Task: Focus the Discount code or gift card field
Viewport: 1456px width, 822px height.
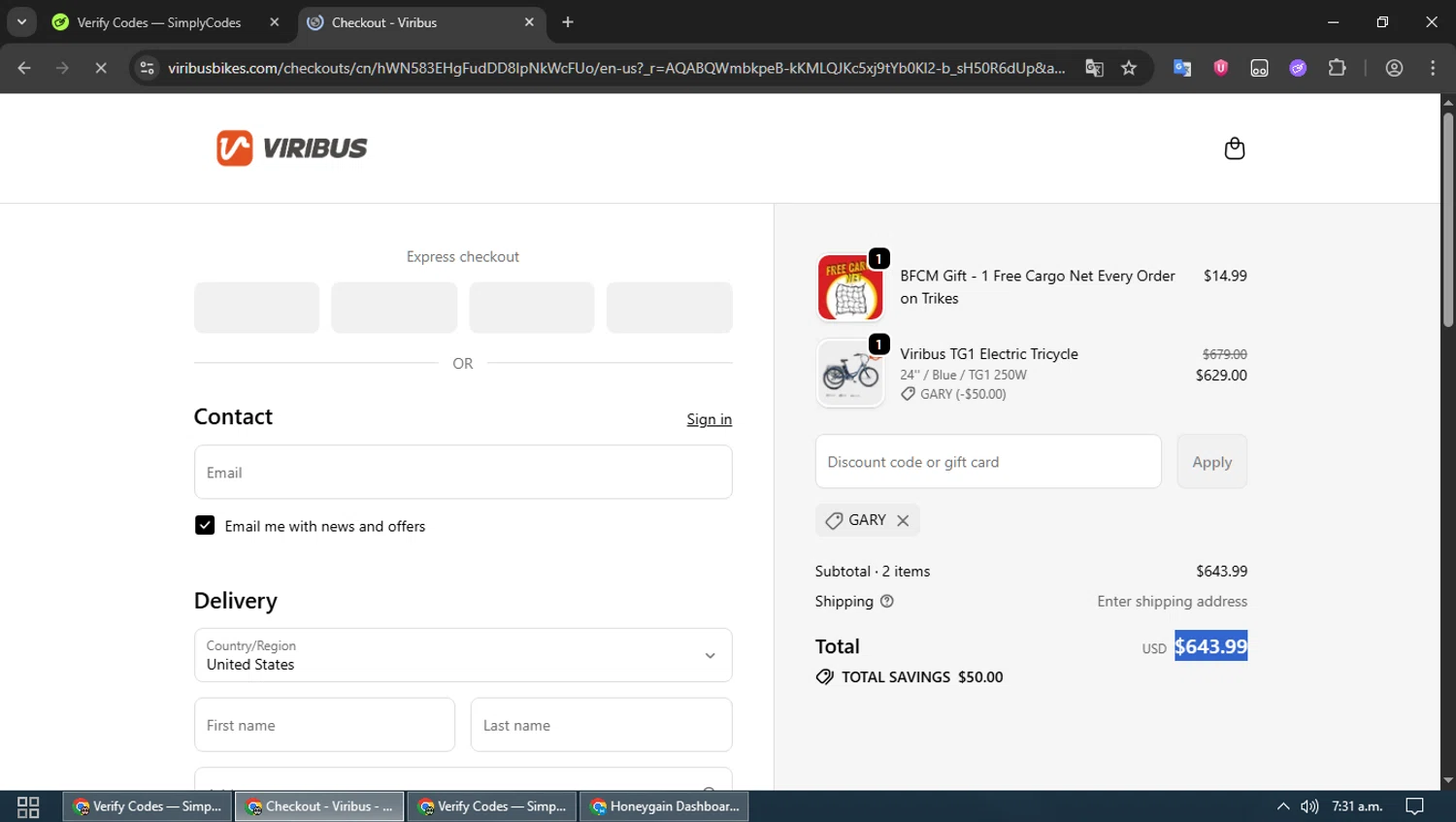Action: pos(988,462)
